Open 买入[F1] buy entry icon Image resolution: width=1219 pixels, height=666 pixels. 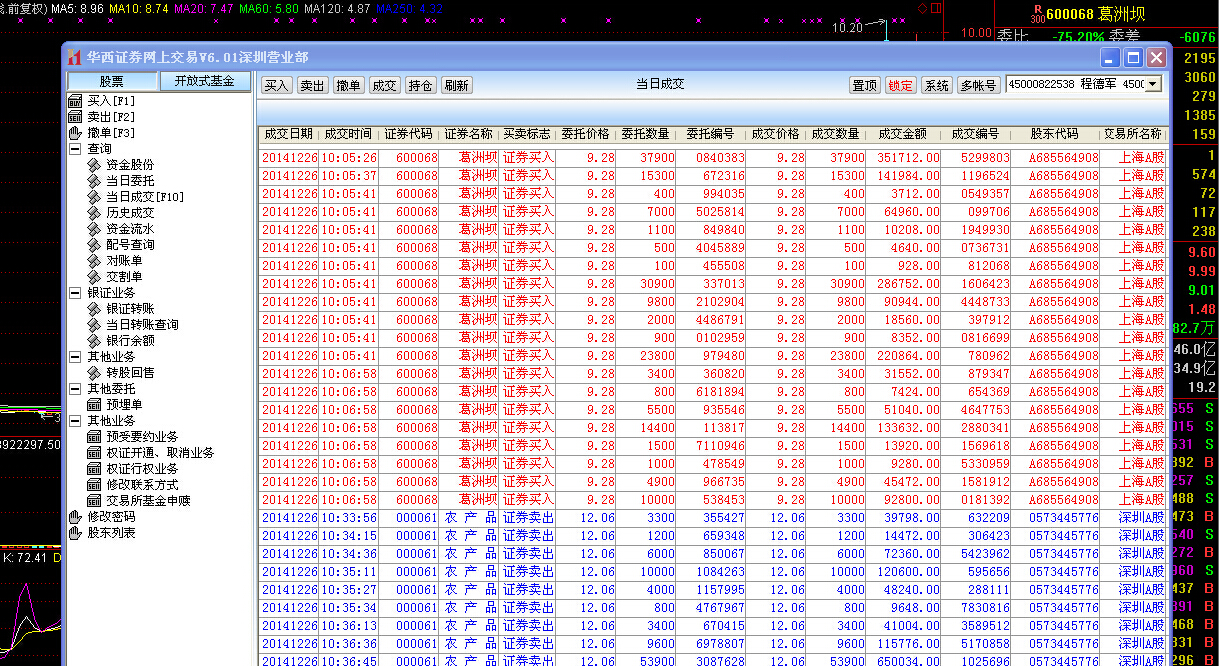(75, 101)
